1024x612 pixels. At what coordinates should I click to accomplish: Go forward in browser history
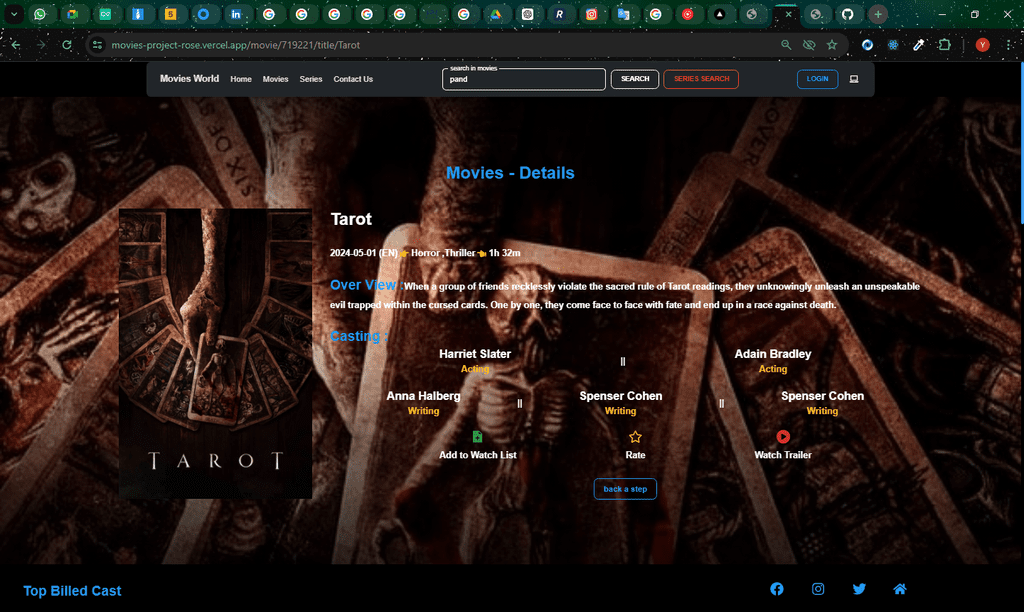click(x=41, y=45)
